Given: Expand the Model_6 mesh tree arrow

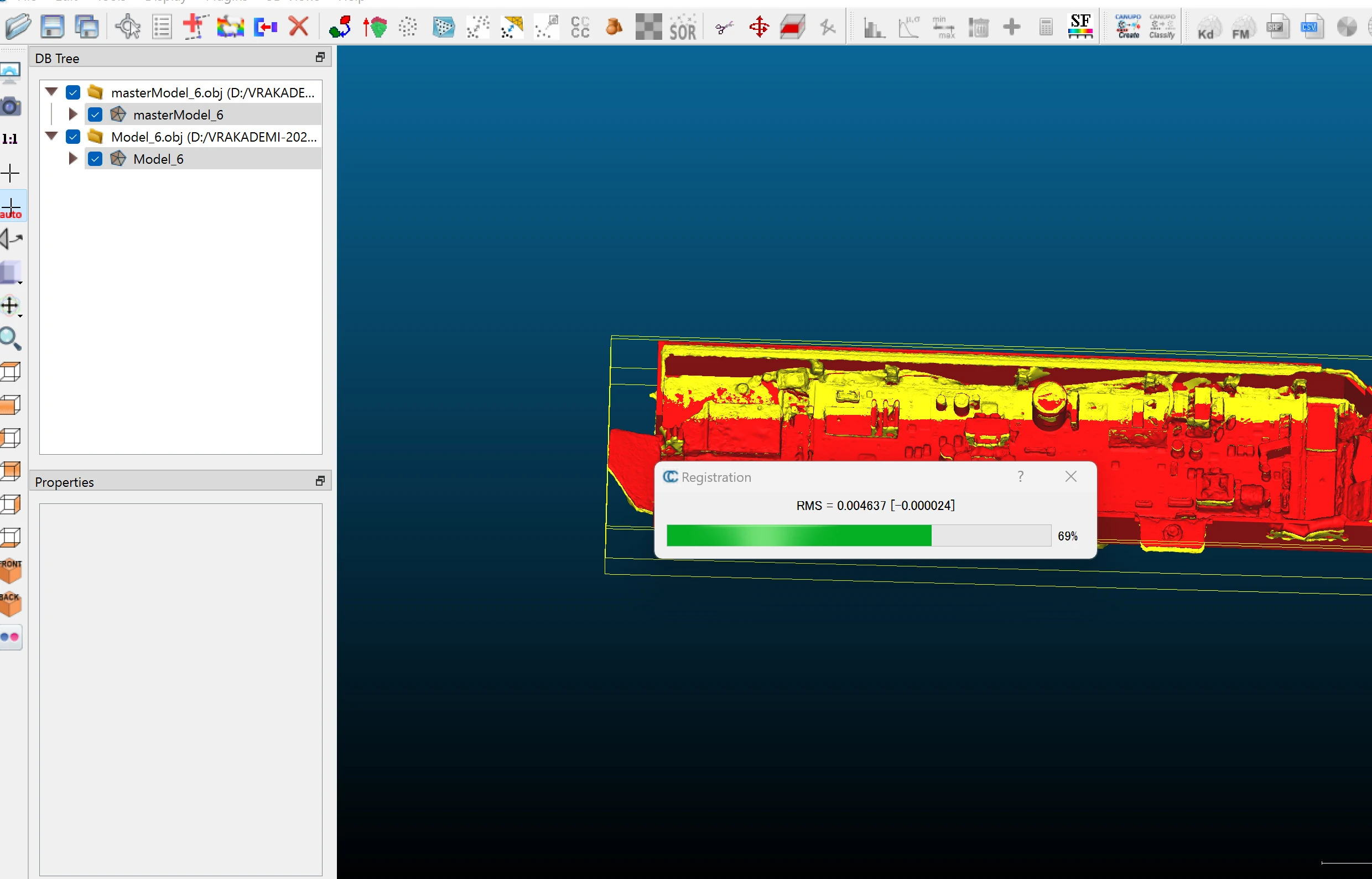Looking at the screenshot, I should click(73, 159).
